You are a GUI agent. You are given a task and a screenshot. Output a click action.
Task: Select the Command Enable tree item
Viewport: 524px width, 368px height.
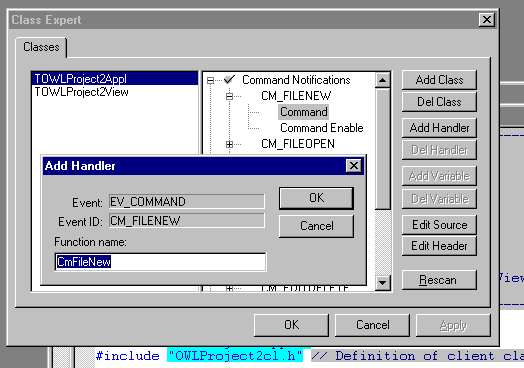(x=321, y=128)
